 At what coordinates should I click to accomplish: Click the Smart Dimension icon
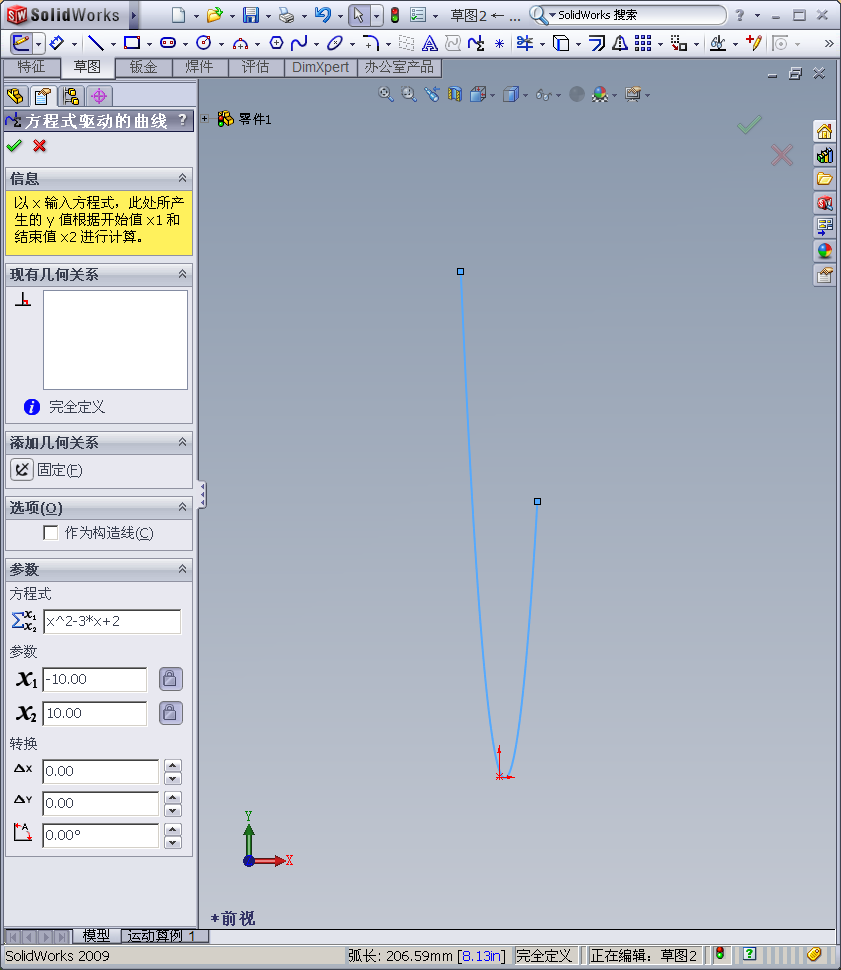pos(56,43)
